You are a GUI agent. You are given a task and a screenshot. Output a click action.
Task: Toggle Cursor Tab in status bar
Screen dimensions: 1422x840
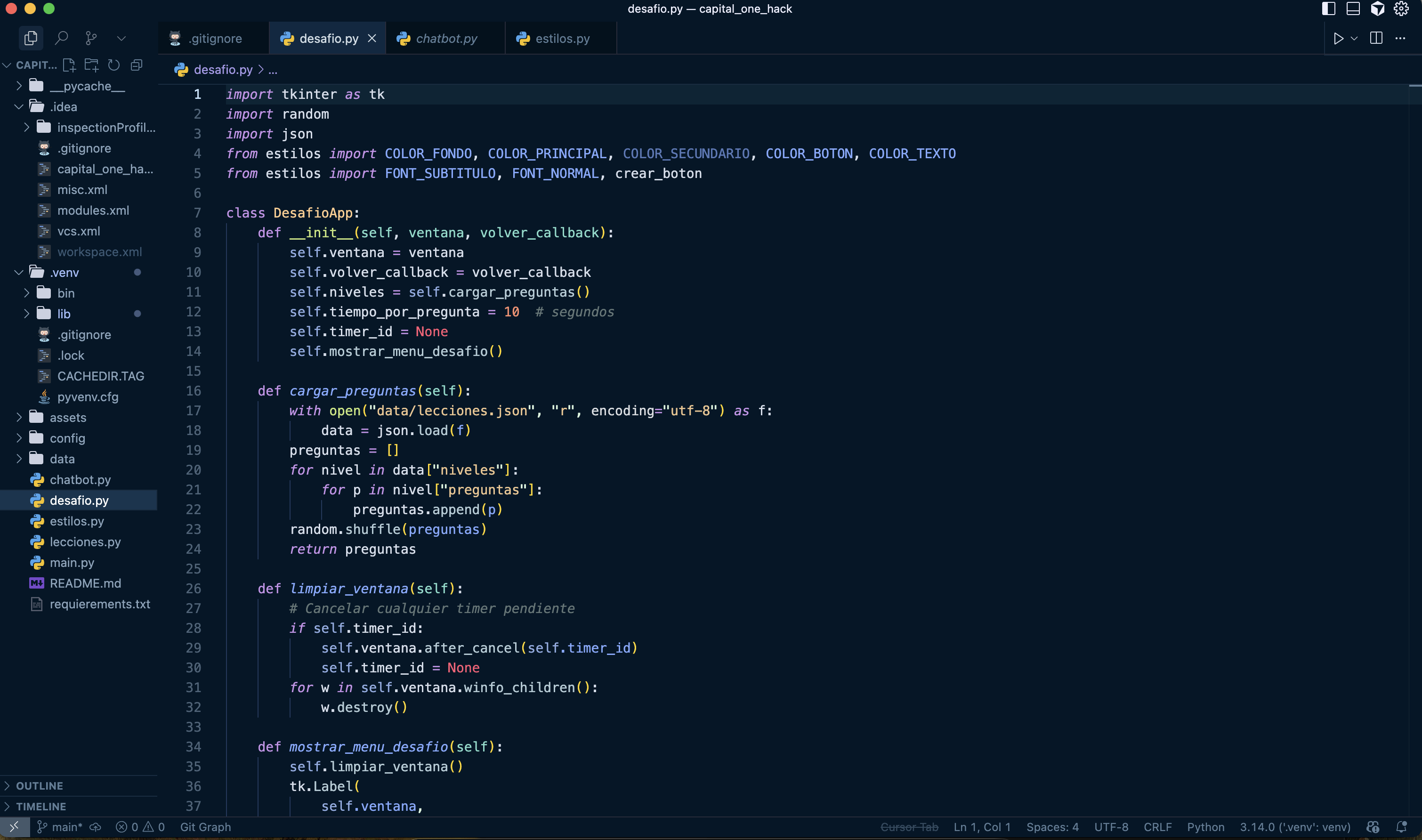[x=909, y=827]
